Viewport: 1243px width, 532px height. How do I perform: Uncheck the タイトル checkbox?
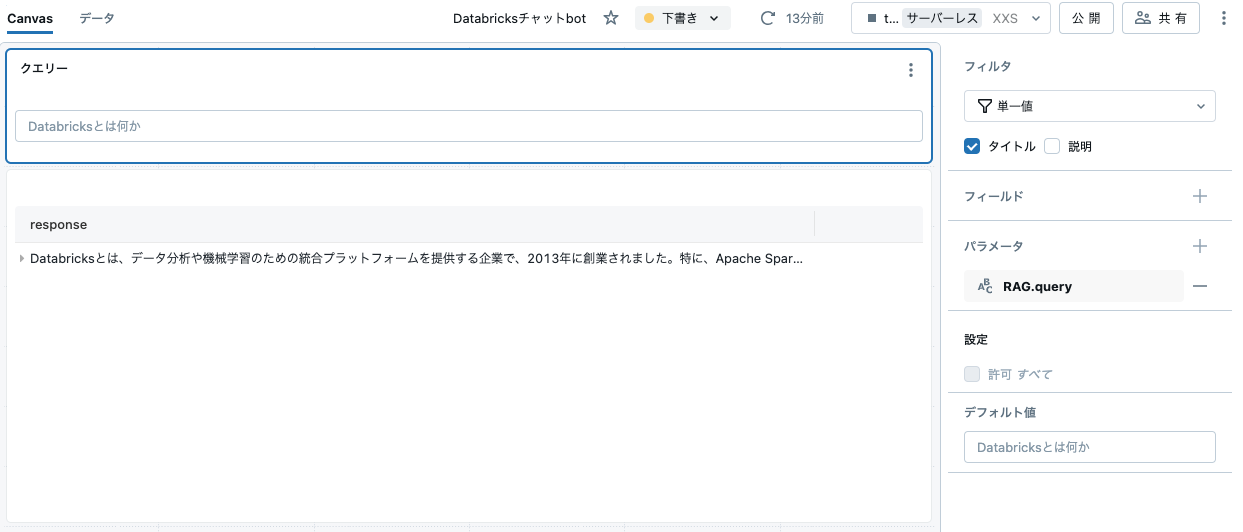pos(972,146)
